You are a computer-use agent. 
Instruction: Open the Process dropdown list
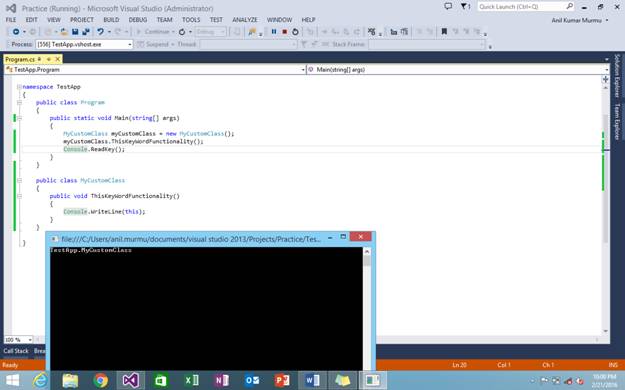click(130, 44)
